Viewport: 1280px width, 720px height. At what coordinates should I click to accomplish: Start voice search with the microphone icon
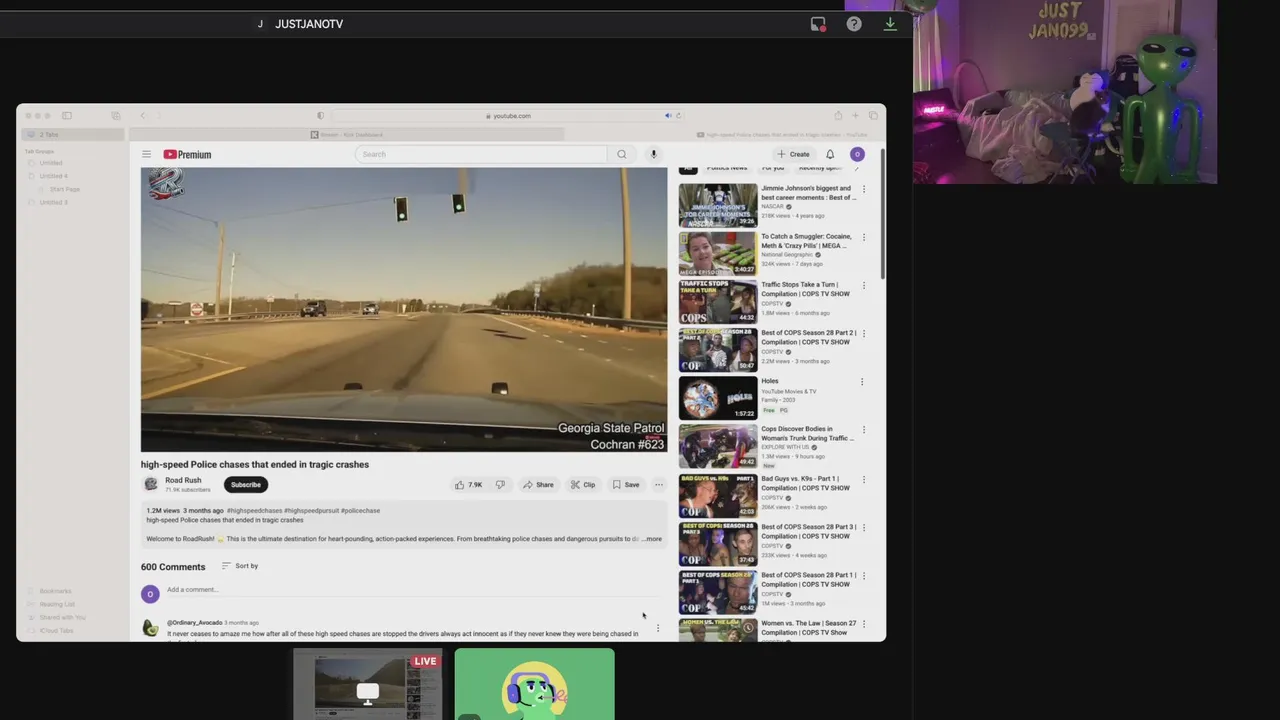(653, 154)
